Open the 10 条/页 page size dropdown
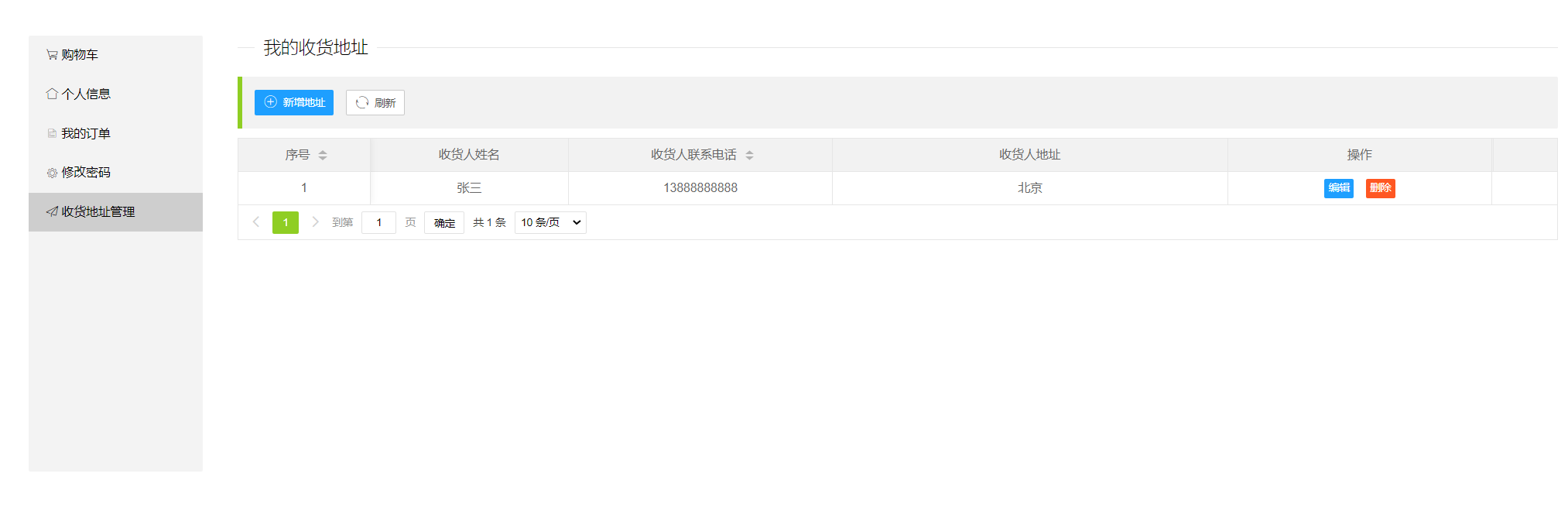The width and height of the screenshot is (1568, 508). click(x=550, y=223)
